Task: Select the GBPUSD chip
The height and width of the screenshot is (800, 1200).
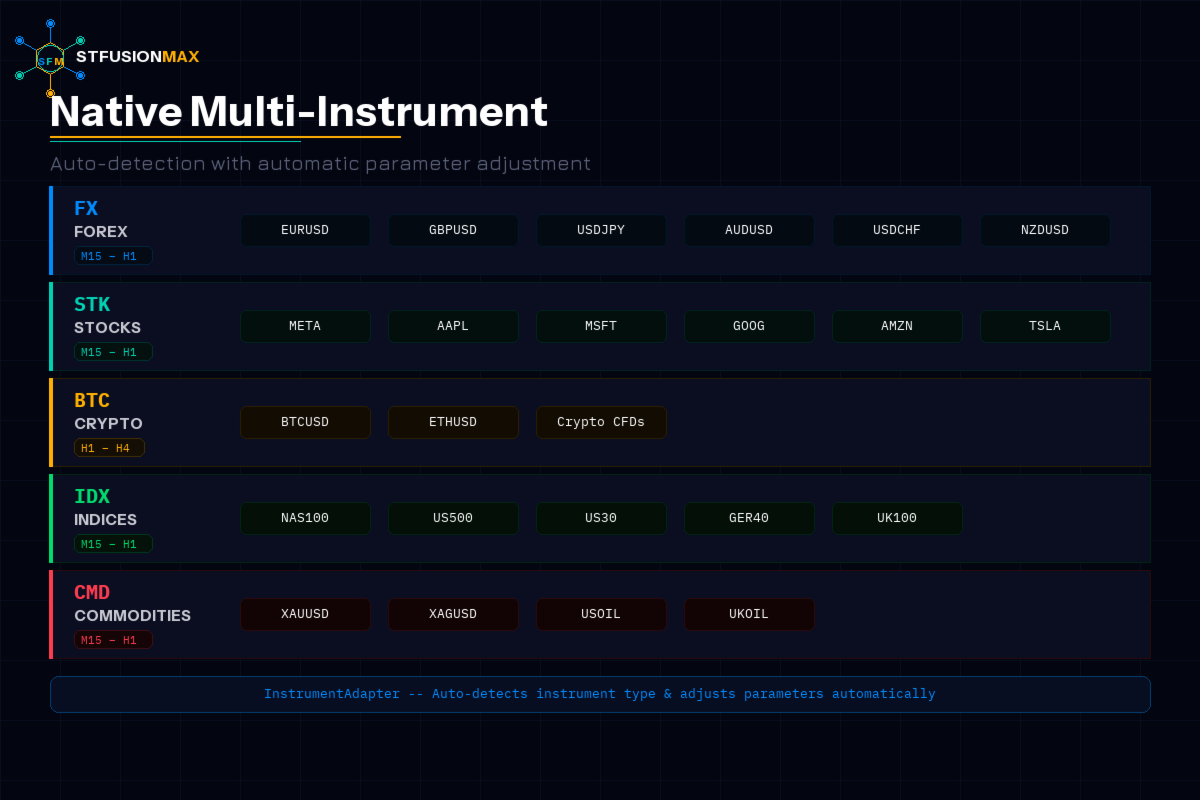Action: click(453, 230)
